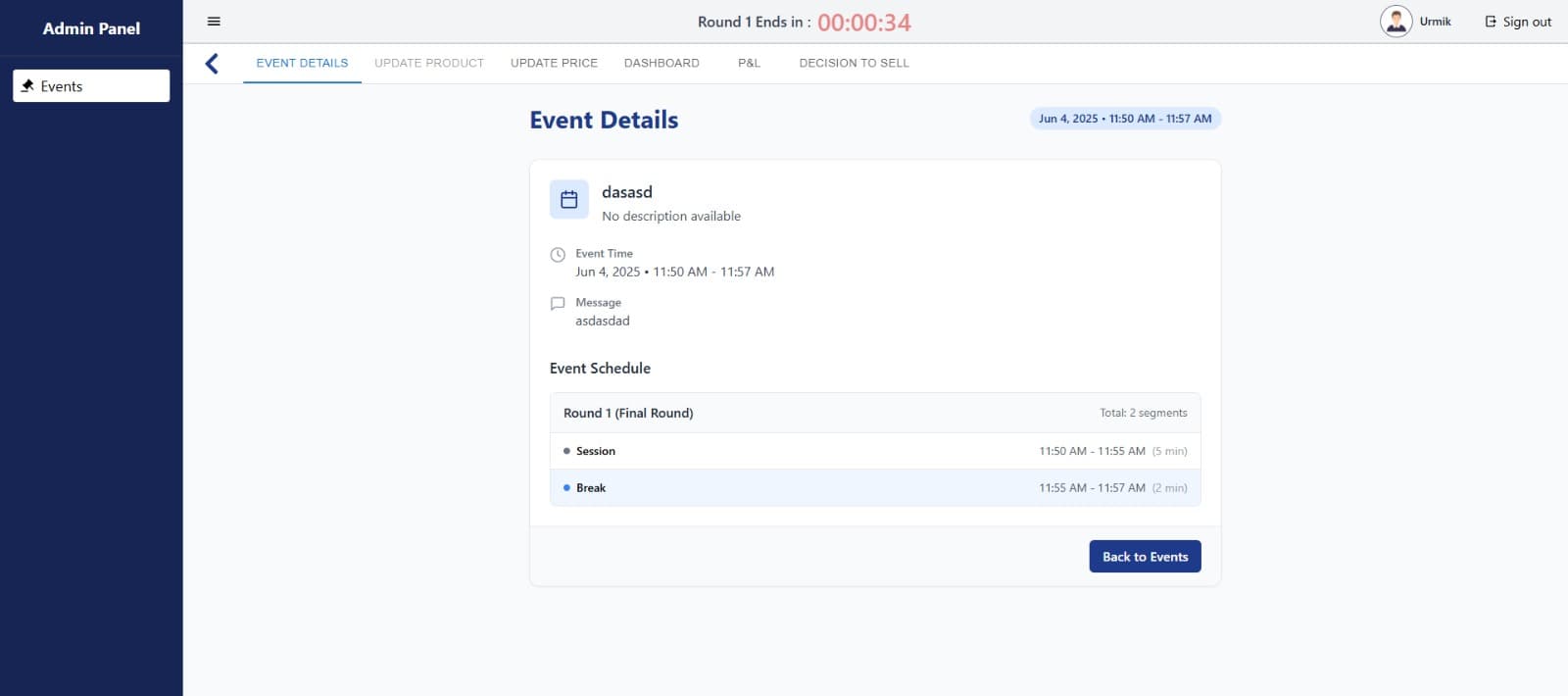Click the round countdown timer 00:00:34

click(x=864, y=23)
